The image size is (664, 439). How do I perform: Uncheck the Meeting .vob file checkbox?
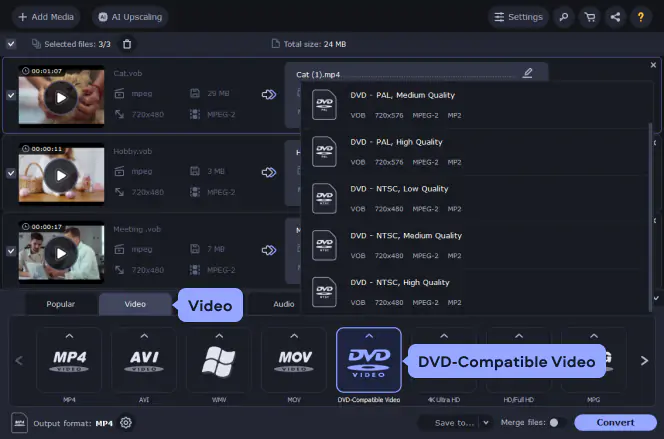(x=11, y=251)
